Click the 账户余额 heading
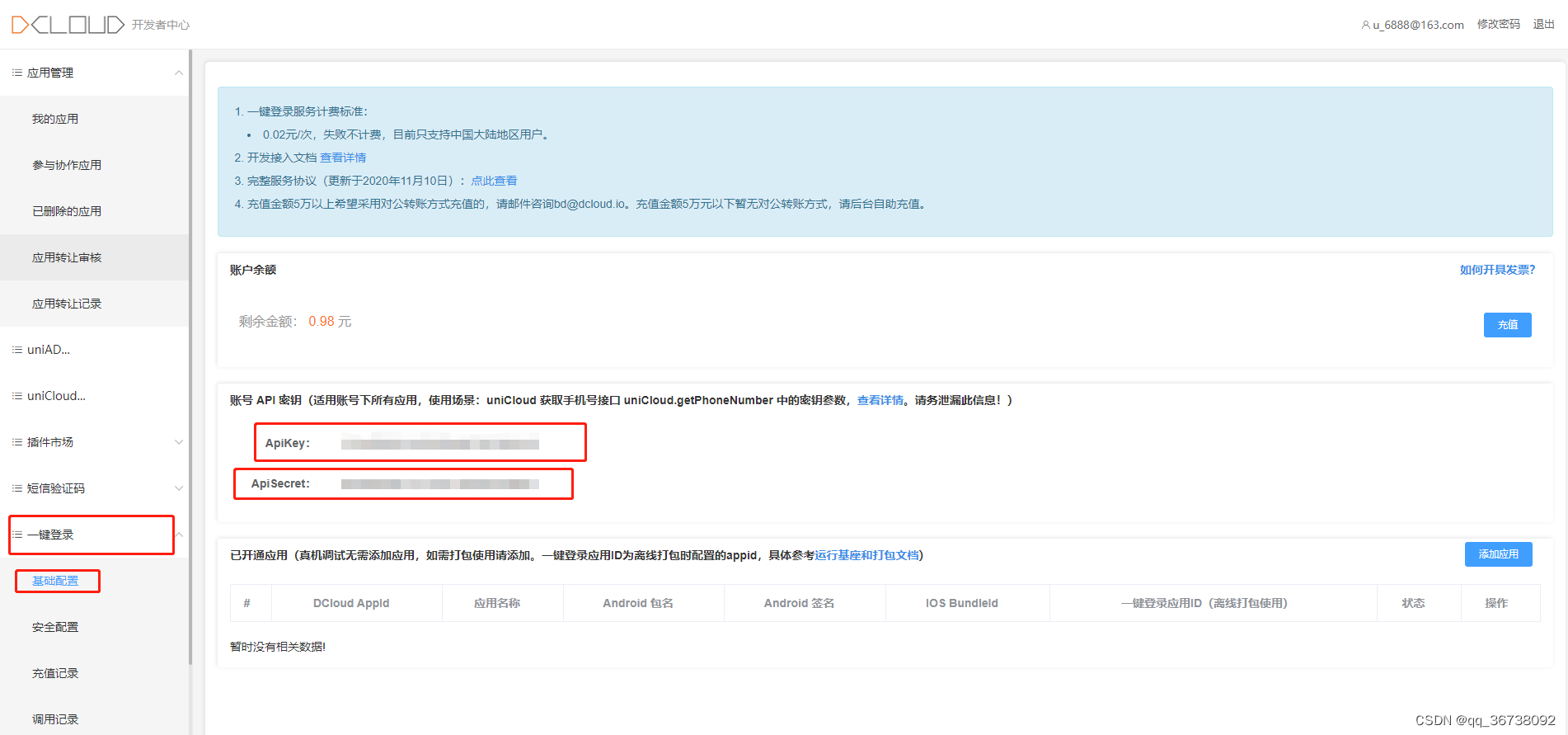Screen dimensions: 1568x735 click(x=253, y=270)
